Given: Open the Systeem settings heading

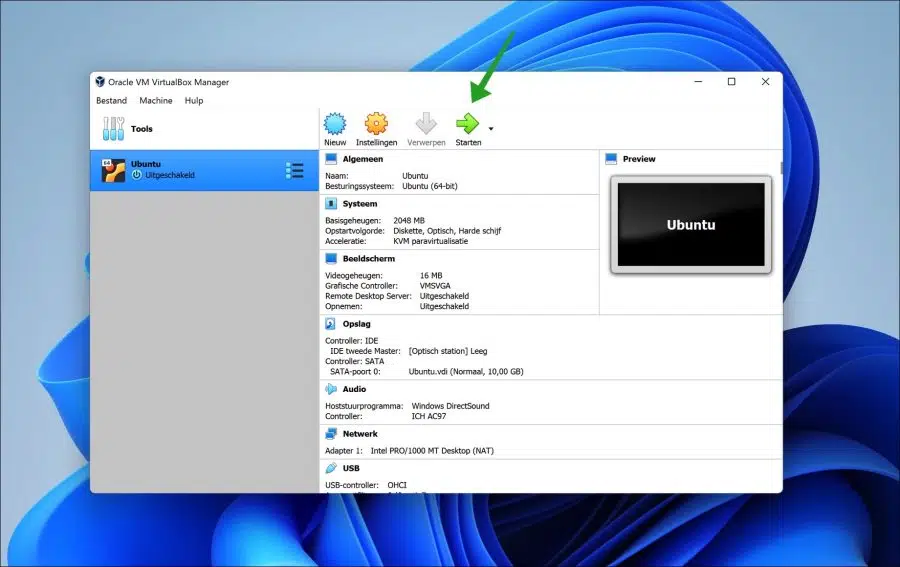Looking at the screenshot, I should 360,204.
